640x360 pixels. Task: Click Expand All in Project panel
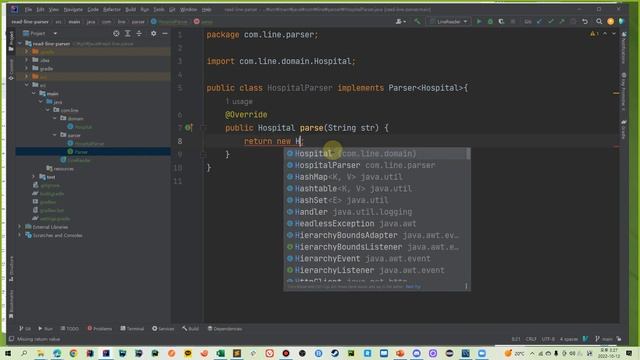[x=128, y=33]
